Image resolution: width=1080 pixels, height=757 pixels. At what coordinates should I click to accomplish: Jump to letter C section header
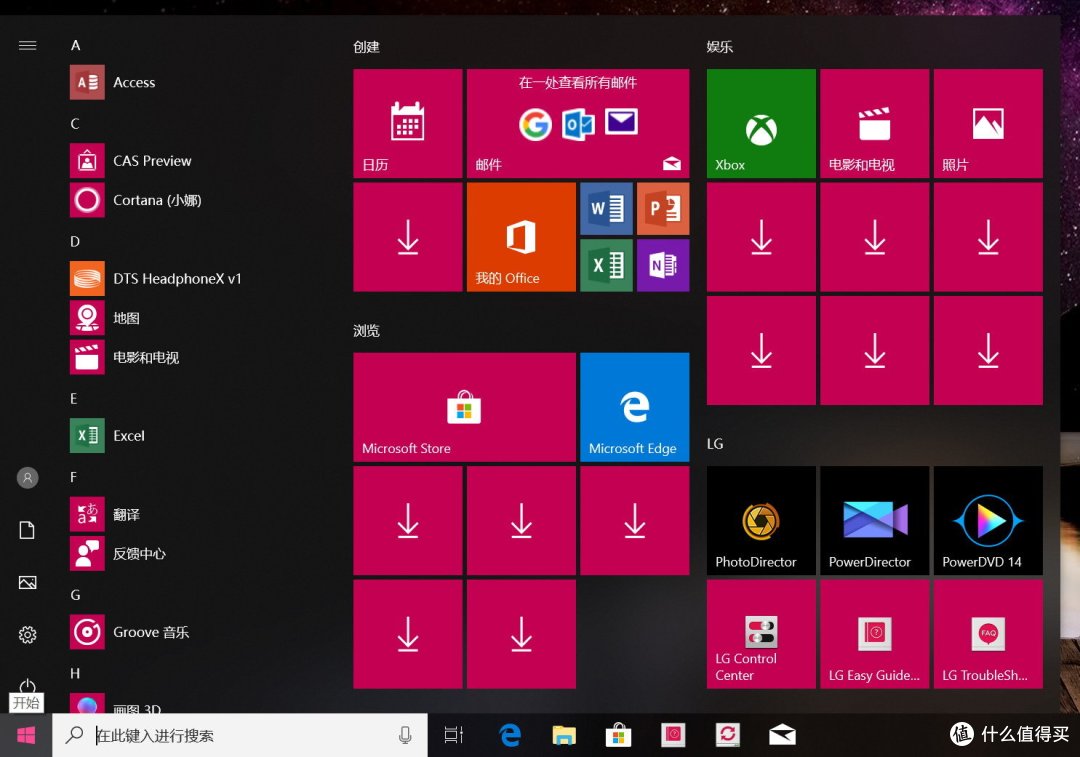click(75, 124)
